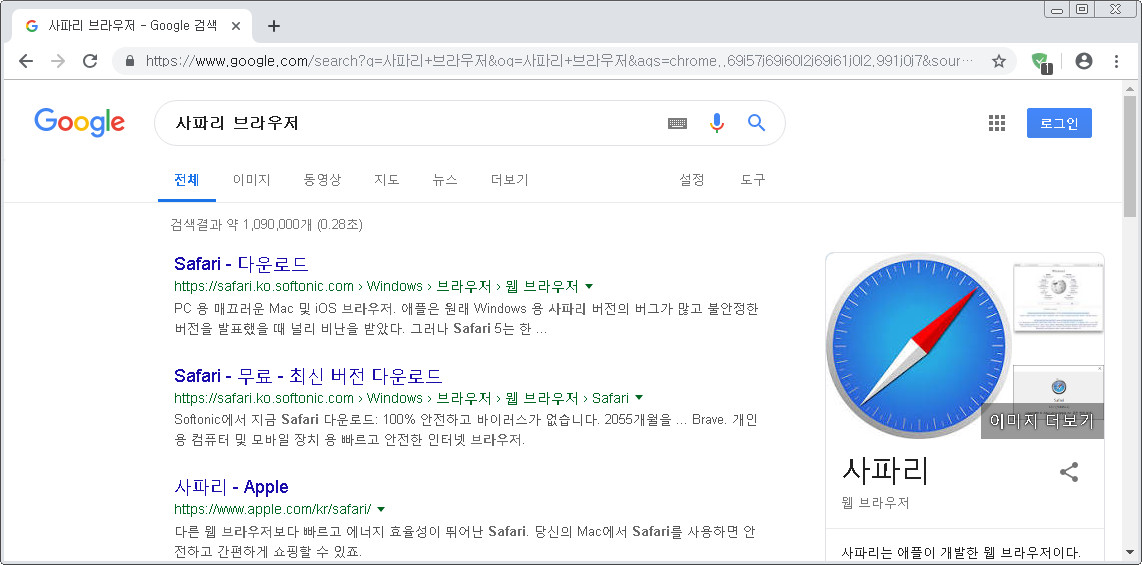This screenshot has width=1142, height=565.
Task: Click the Google logo
Action: point(79,122)
